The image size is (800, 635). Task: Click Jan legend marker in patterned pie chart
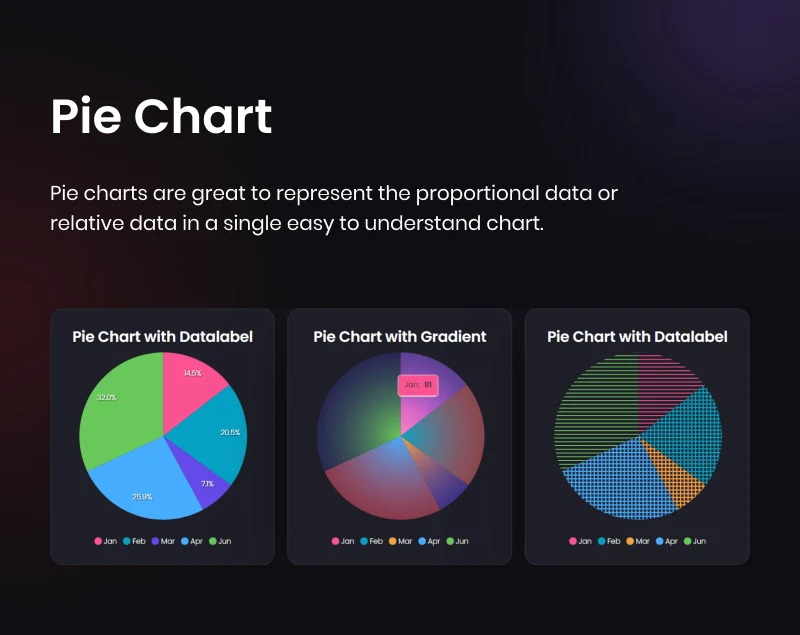click(574, 541)
